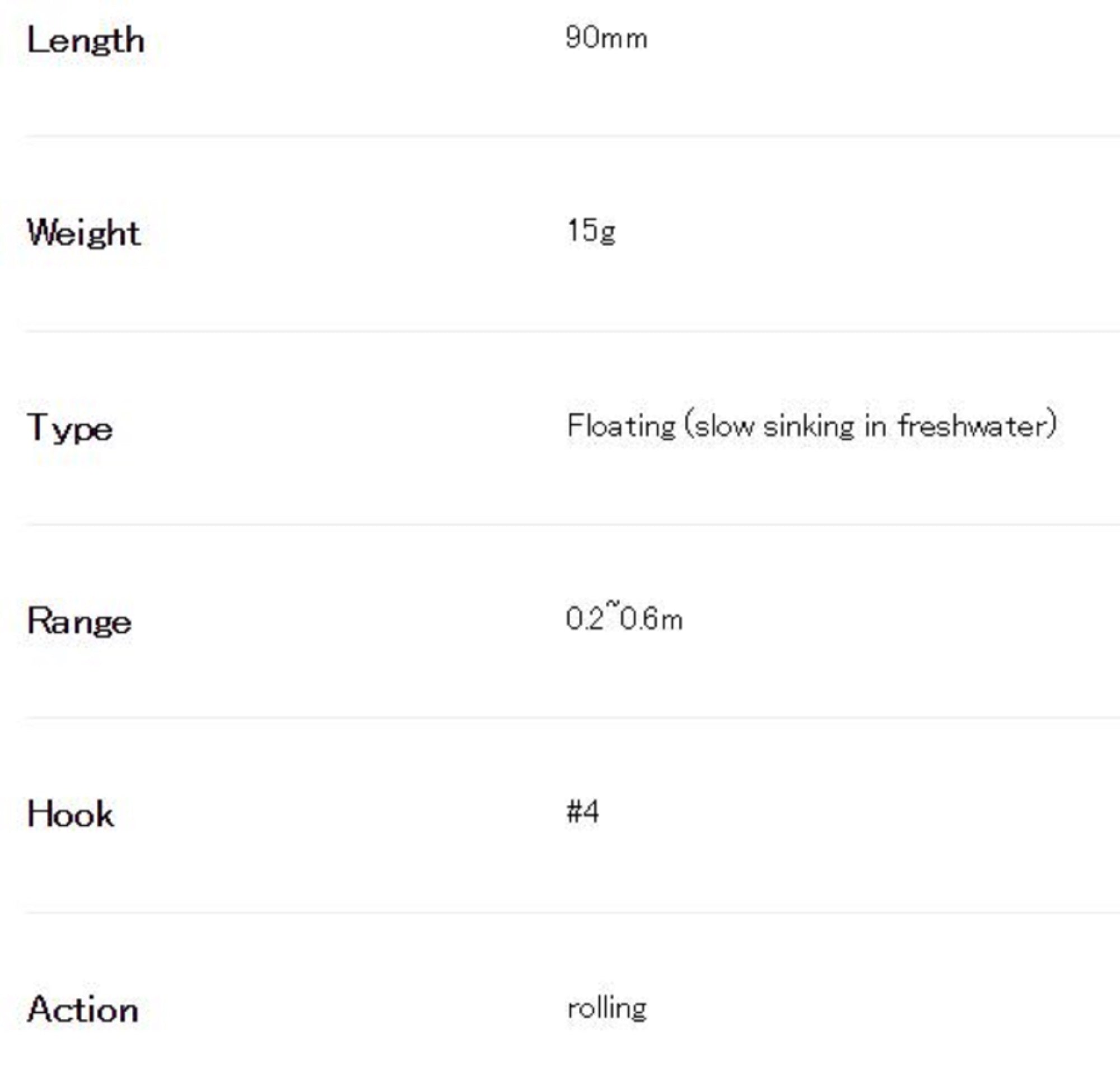Click the divider line below Type row

(x=571, y=524)
